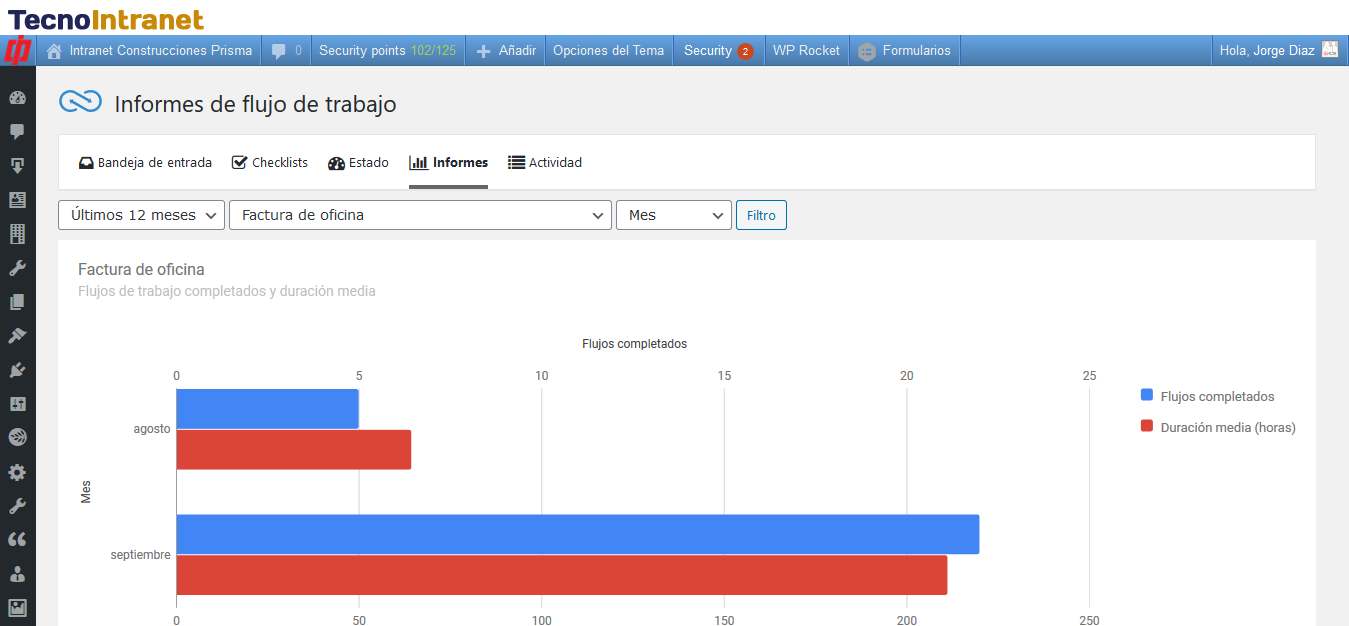1349x626 pixels.
Task: Switch to the Bandeja de entrada tab
Action: (x=145, y=163)
